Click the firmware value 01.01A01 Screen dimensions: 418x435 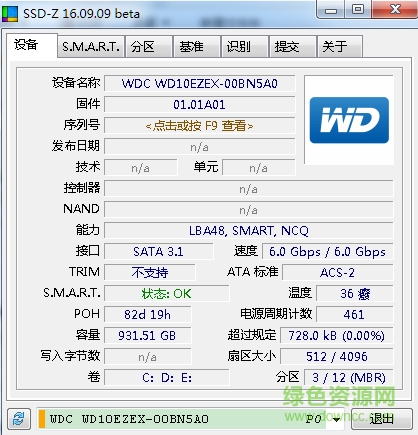click(200, 105)
